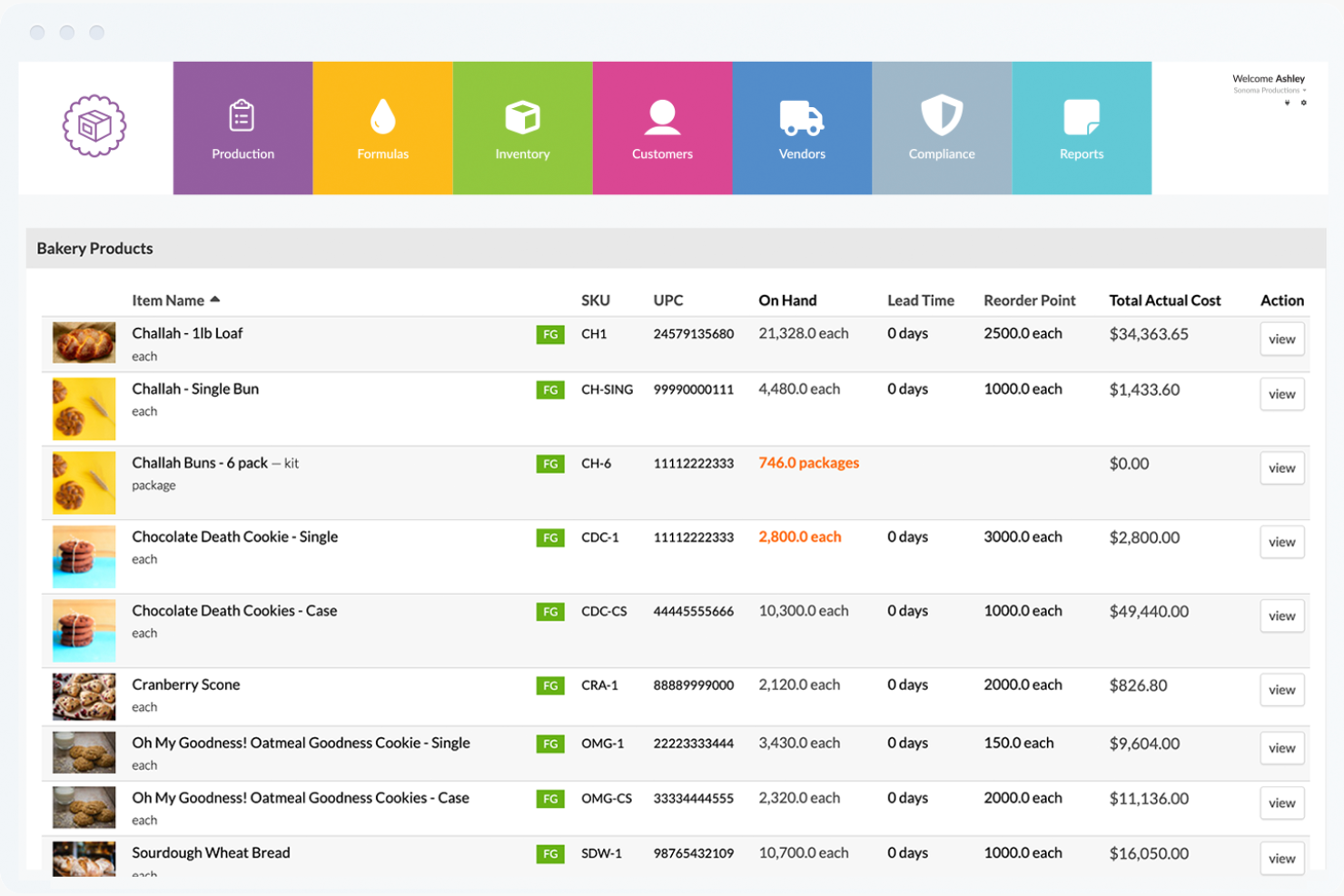This screenshot has width=1344, height=896.
Task: Select the $16,050.00 total cost value
Action: [x=1149, y=853]
